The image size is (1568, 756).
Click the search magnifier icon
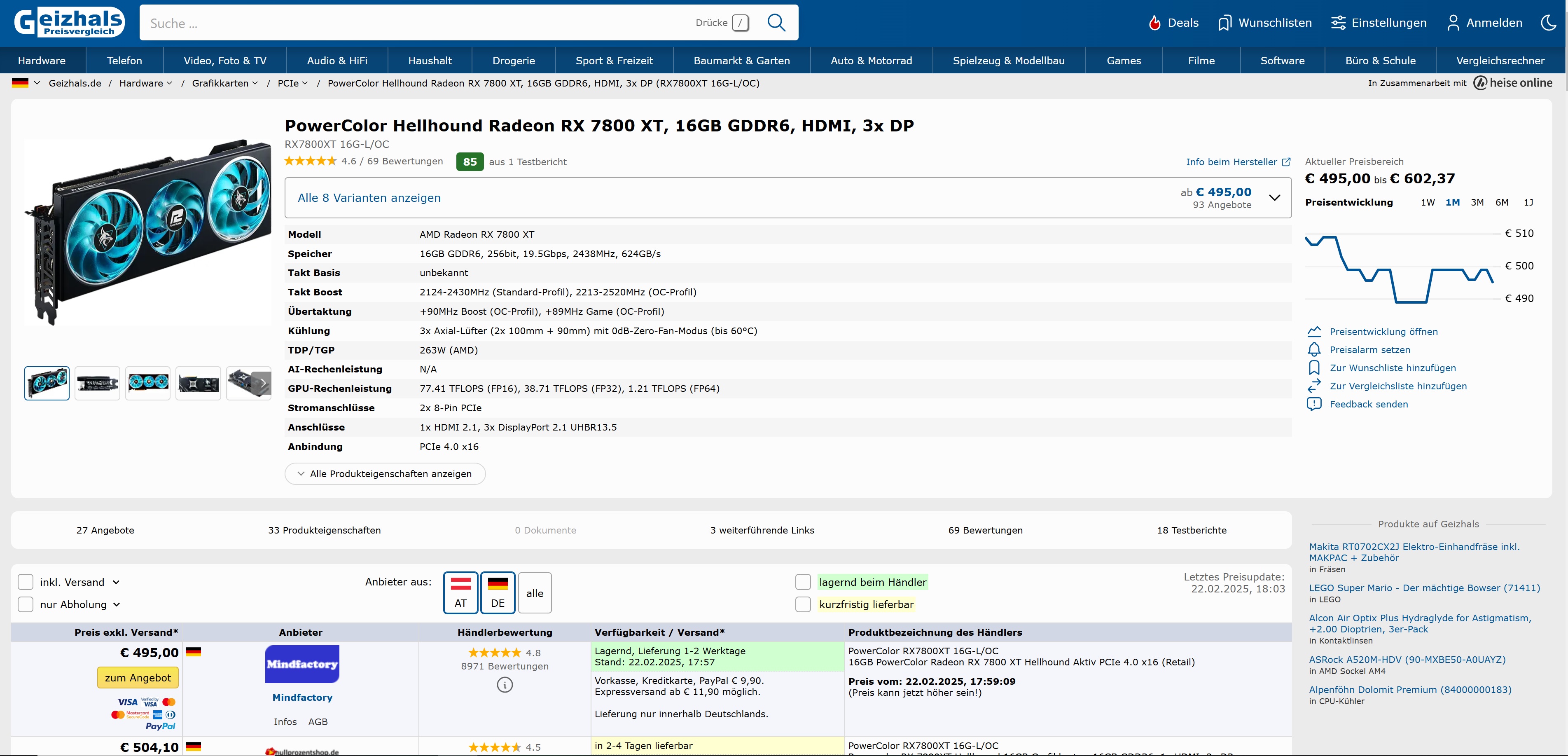click(776, 23)
